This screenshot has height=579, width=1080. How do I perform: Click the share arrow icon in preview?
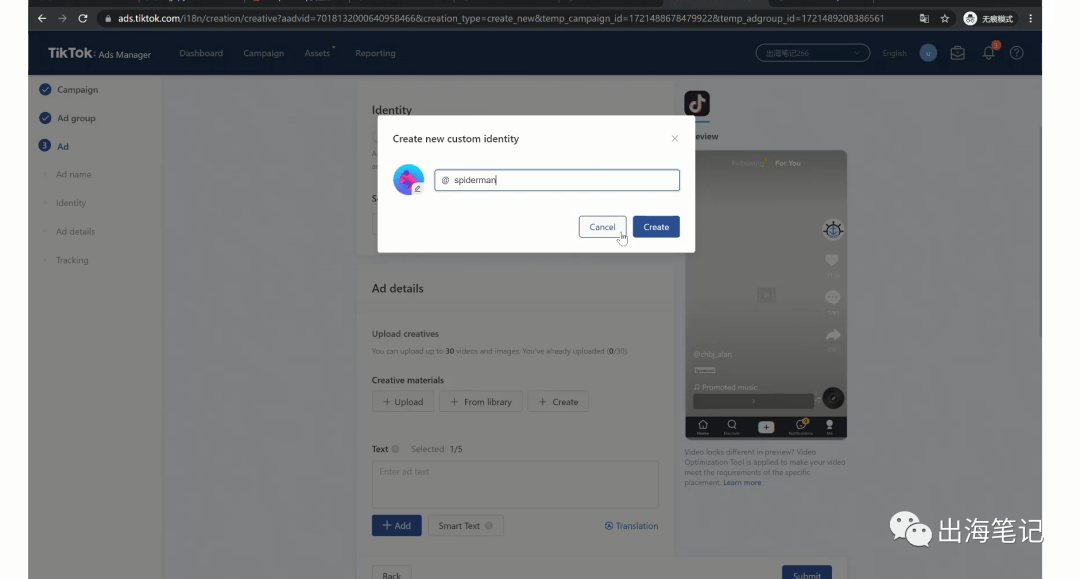pyautogui.click(x=833, y=335)
